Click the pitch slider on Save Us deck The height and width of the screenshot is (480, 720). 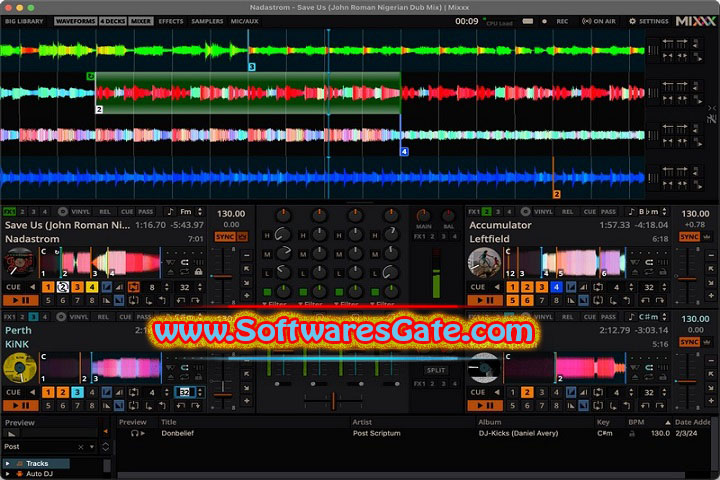tap(223, 276)
